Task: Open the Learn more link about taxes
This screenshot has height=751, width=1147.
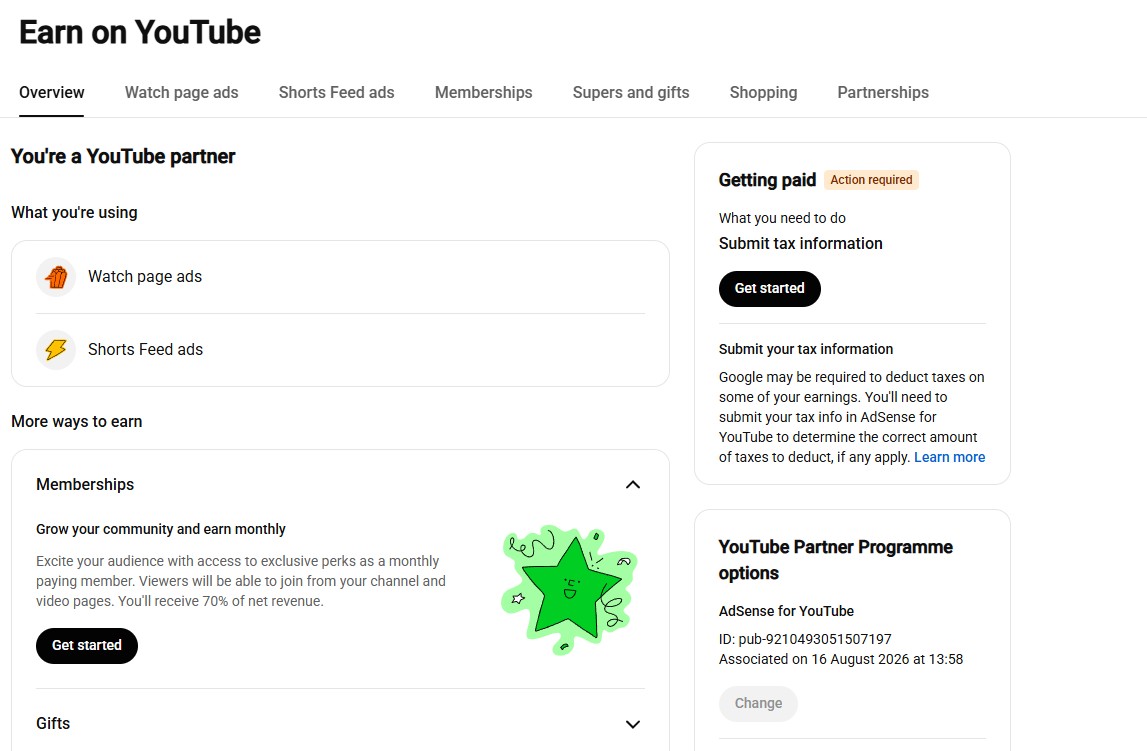Action: tap(949, 457)
